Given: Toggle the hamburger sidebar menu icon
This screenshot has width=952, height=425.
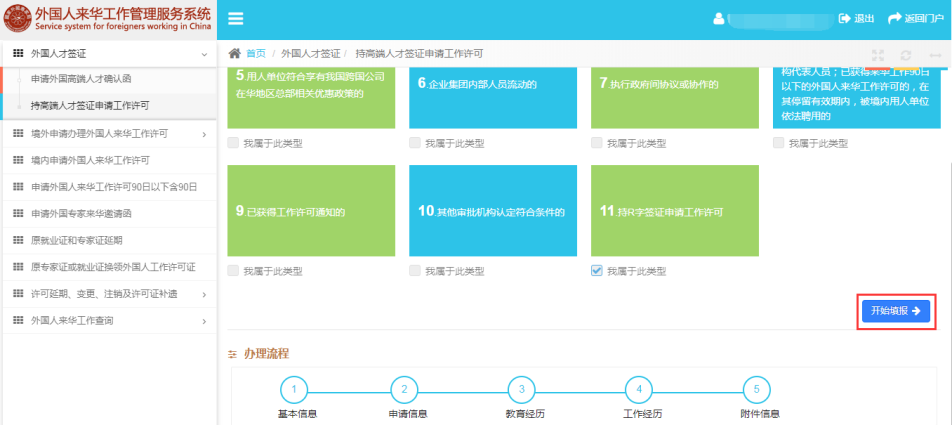Looking at the screenshot, I should pos(236,19).
